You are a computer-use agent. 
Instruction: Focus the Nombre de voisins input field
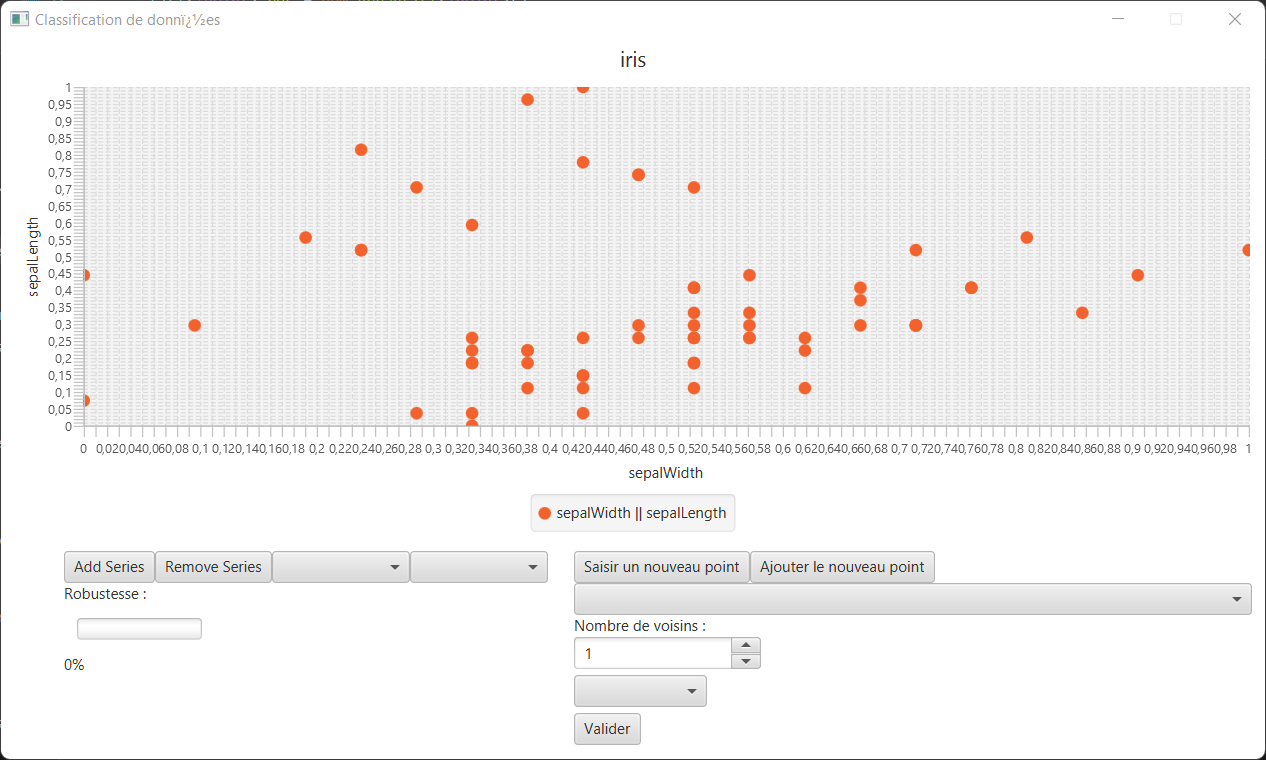point(653,653)
